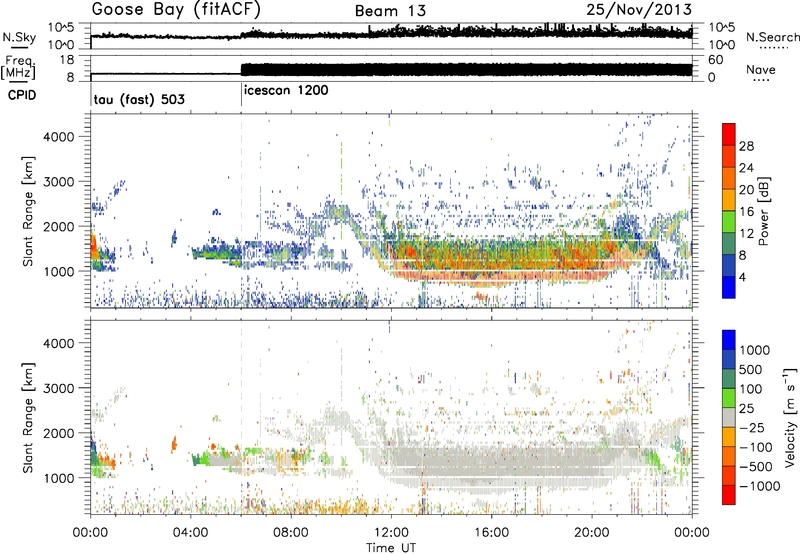
Task: Click the red bottom of the Velocity colorbar
Action: [x=729, y=495]
